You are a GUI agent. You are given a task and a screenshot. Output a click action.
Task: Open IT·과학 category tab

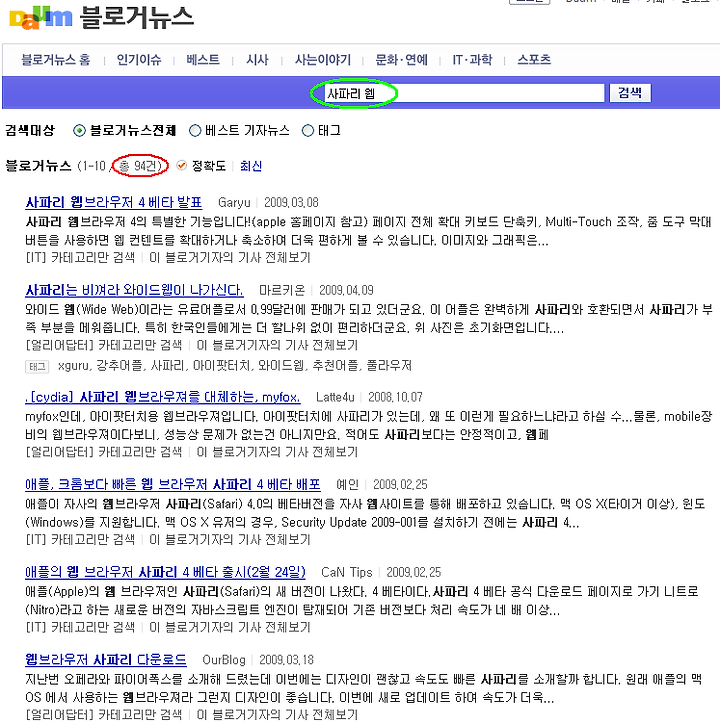[472, 60]
